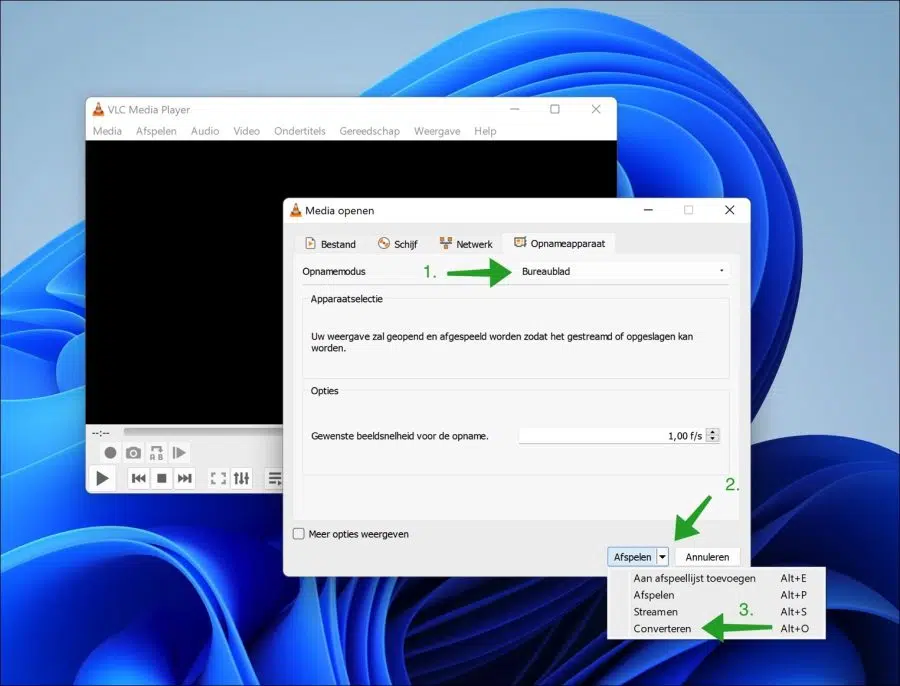Skip to next media item

click(x=185, y=478)
